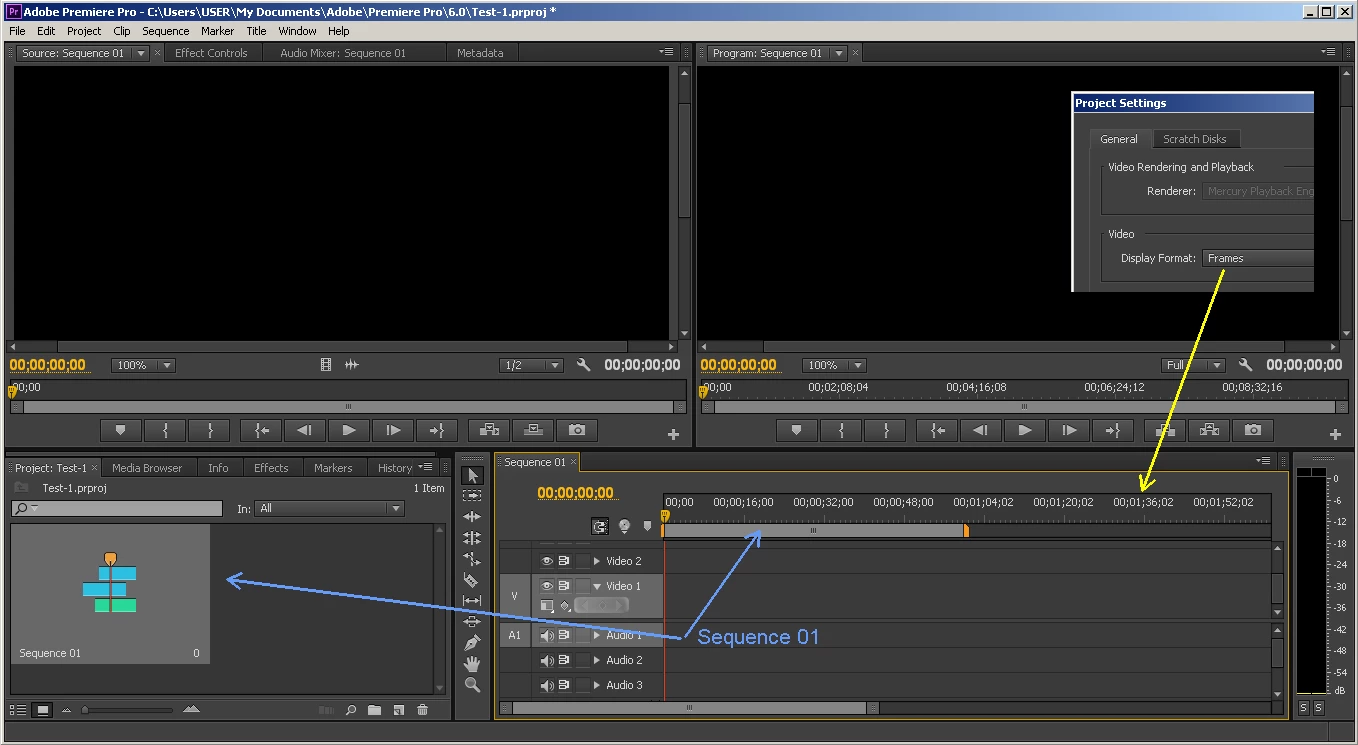The width and height of the screenshot is (1358, 745).
Task: Select the Slide tool
Action: (472, 622)
